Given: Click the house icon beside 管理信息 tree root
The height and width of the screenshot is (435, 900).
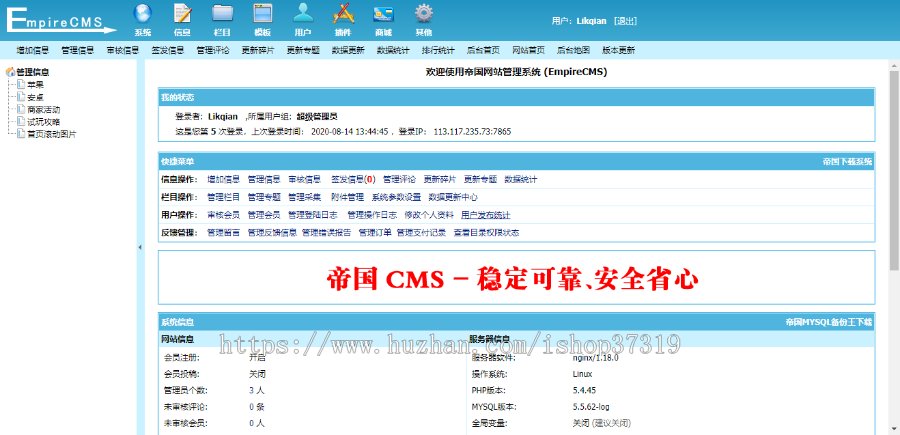Looking at the screenshot, I should tap(10, 72).
